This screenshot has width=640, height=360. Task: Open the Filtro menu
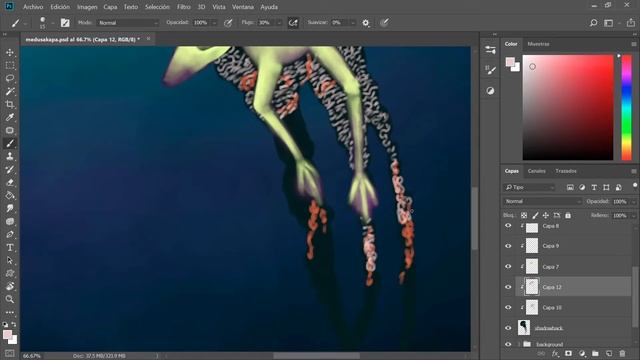click(x=184, y=7)
